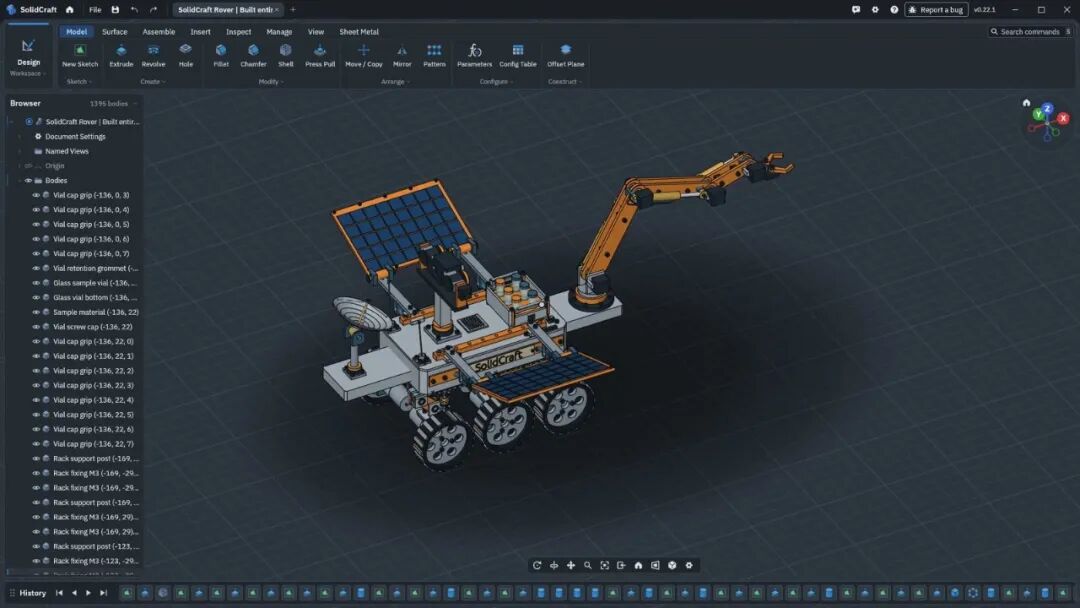Hide Vial cap grip (-136, 0, 3)

pos(36,195)
